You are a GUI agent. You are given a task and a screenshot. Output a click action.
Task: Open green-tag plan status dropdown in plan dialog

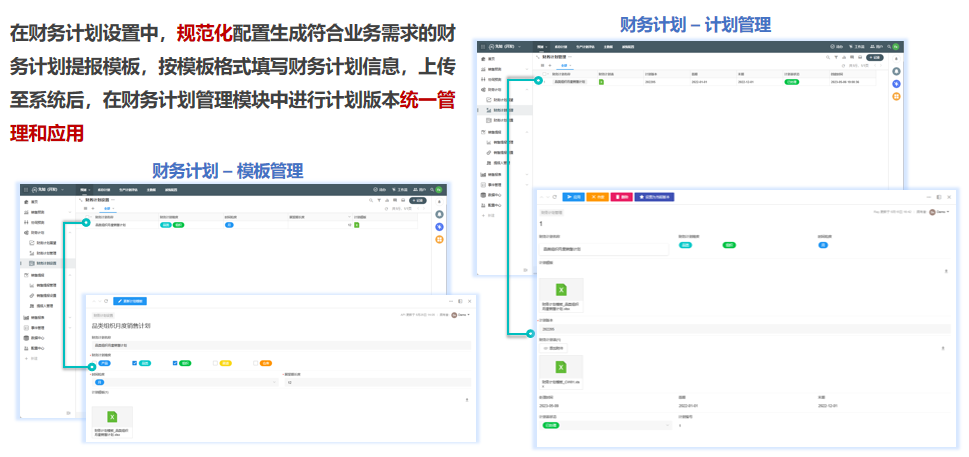(606, 425)
